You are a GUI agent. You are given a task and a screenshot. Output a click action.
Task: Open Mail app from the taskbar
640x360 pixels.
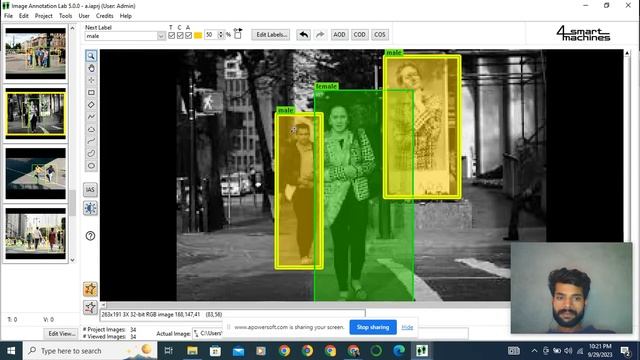click(x=238, y=351)
